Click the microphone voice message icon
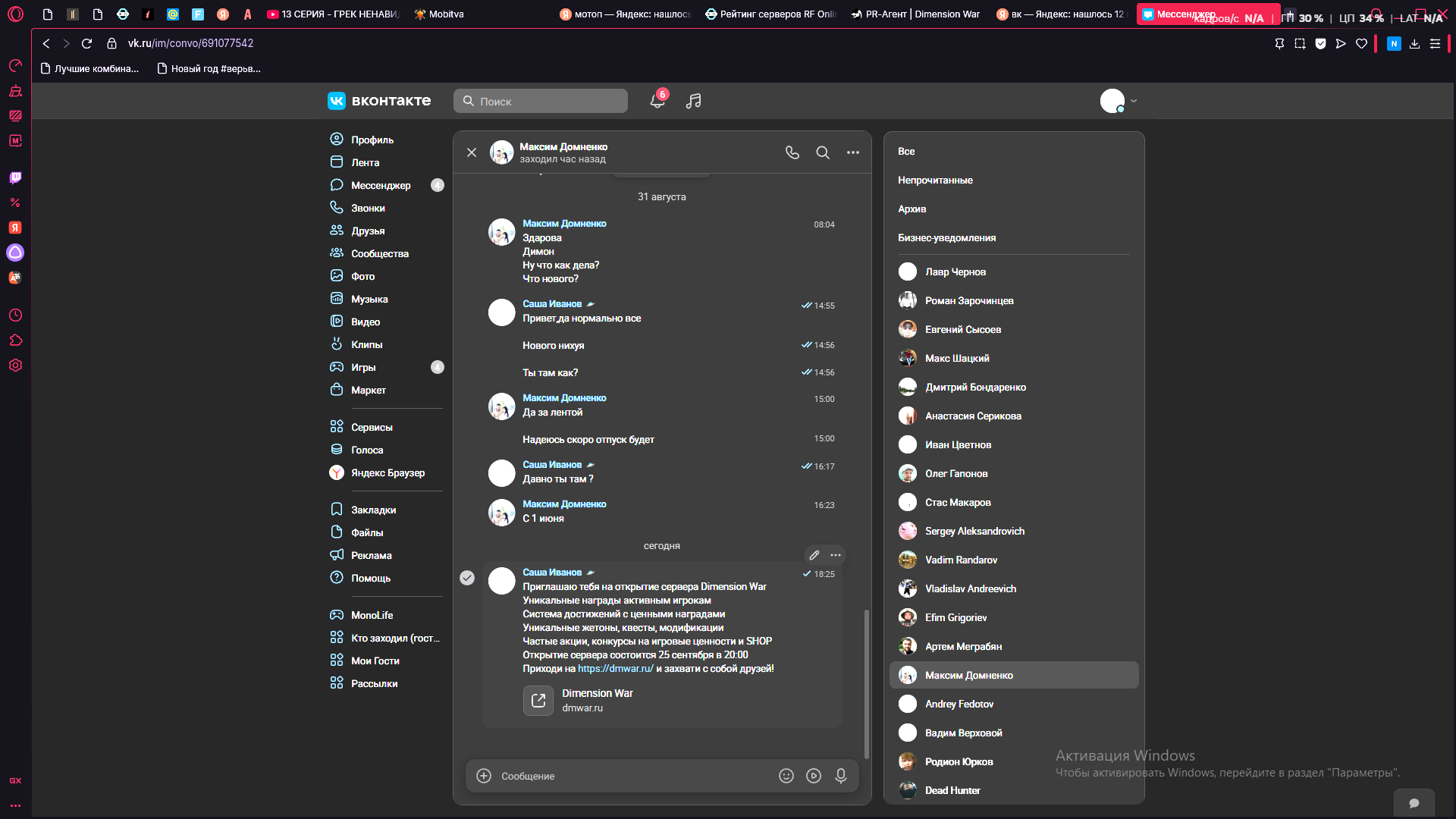Image resolution: width=1456 pixels, height=819 pixels. (841, 776)
